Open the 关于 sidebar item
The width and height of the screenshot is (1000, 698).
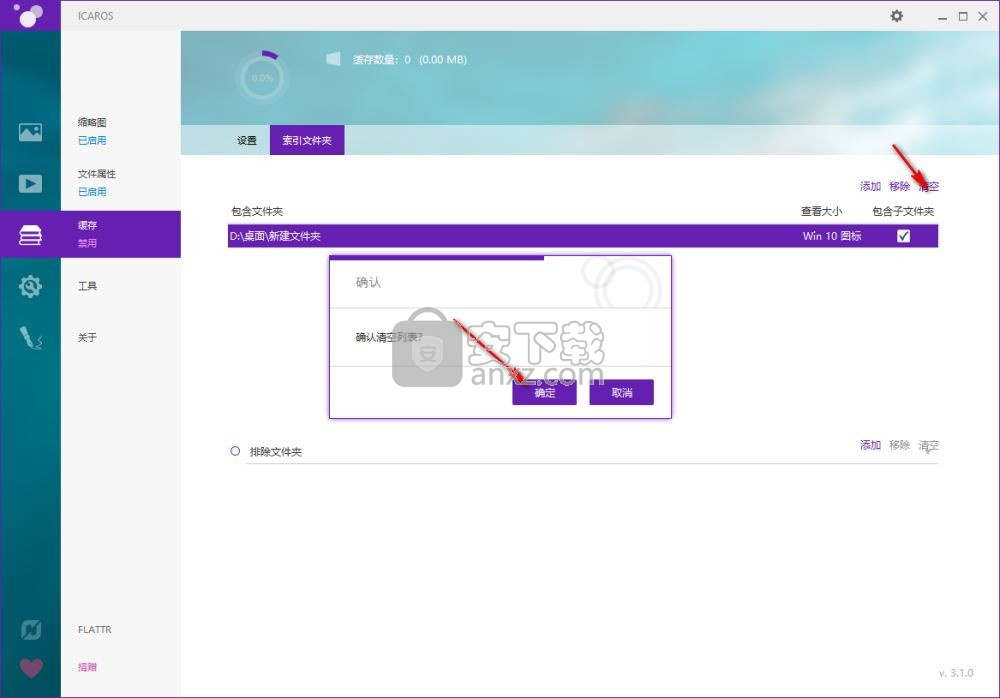pyautogui.click(x=87, y=337)
